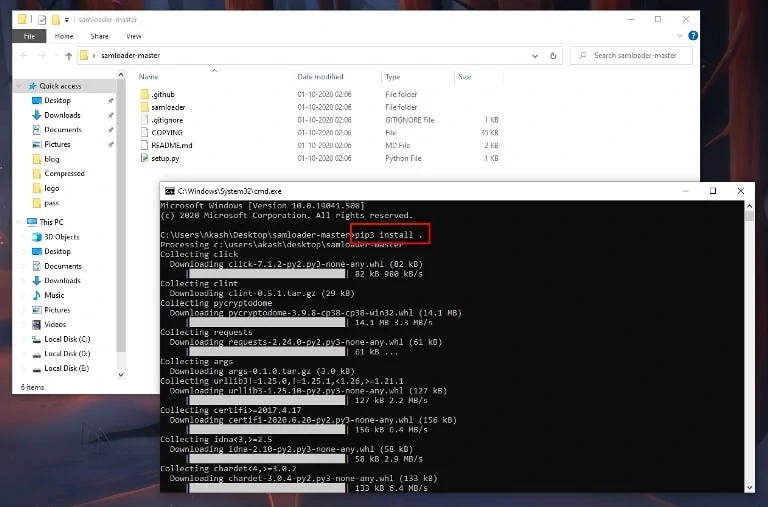
Task: Open pinned Pictures under Quick access
Action: (57, 145)
